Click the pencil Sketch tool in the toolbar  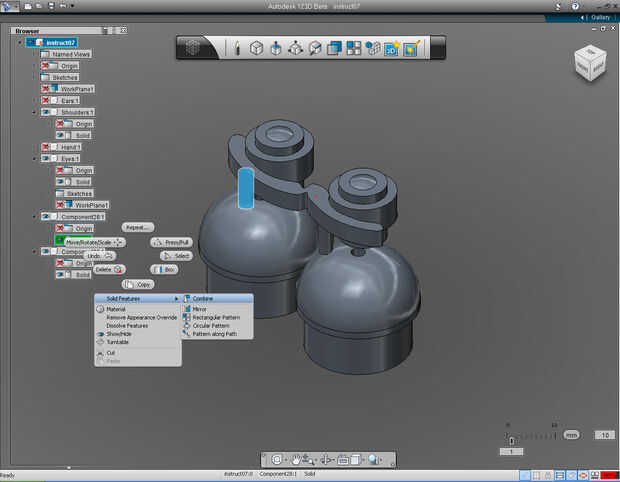[x=237, y=48]
